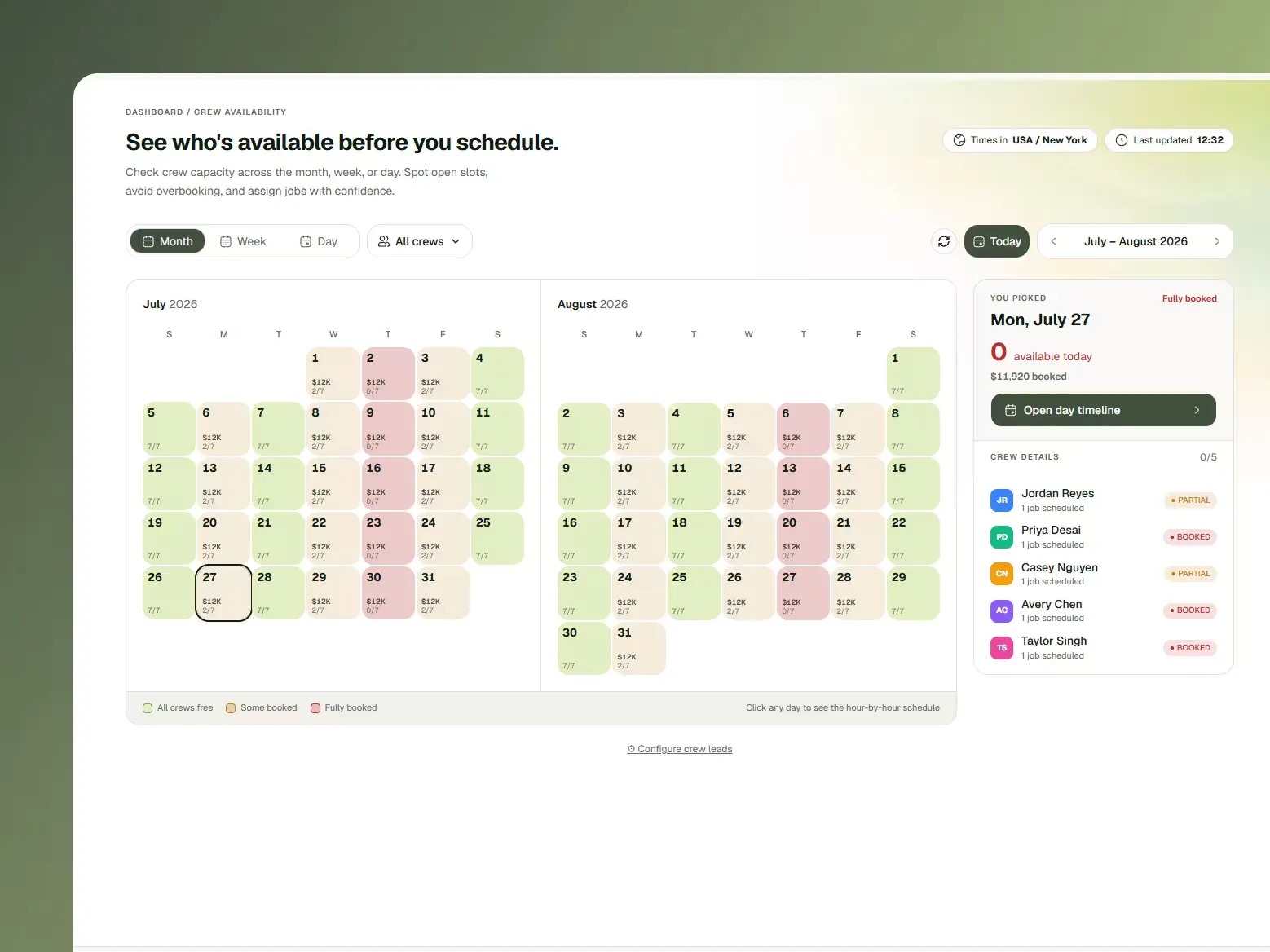Click Avery Chen AC avatar
This screenshot has height=952, width=1270.
click(x=1002, y=610)
